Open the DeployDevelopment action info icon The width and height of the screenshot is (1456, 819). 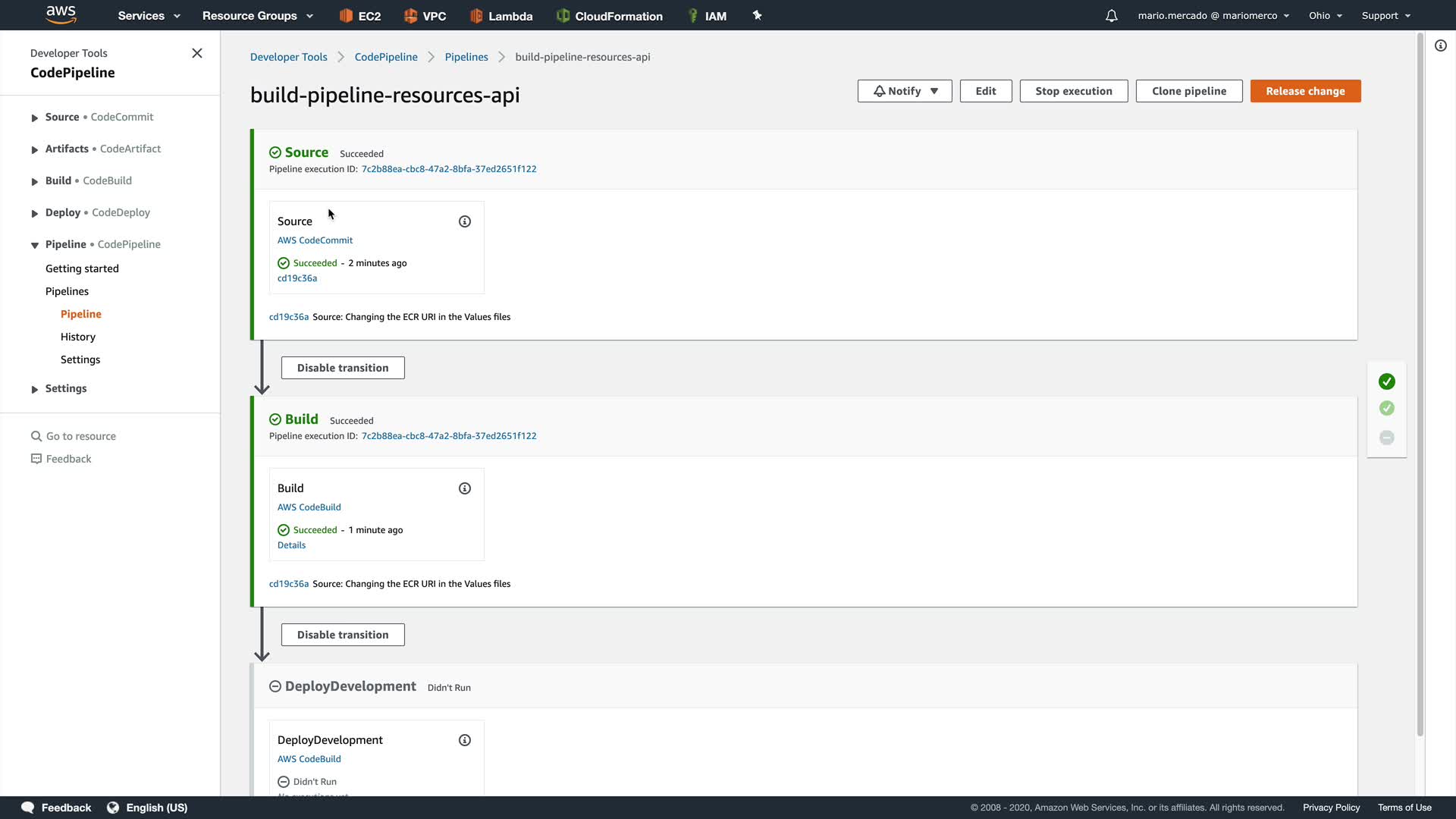pos(465,740)
